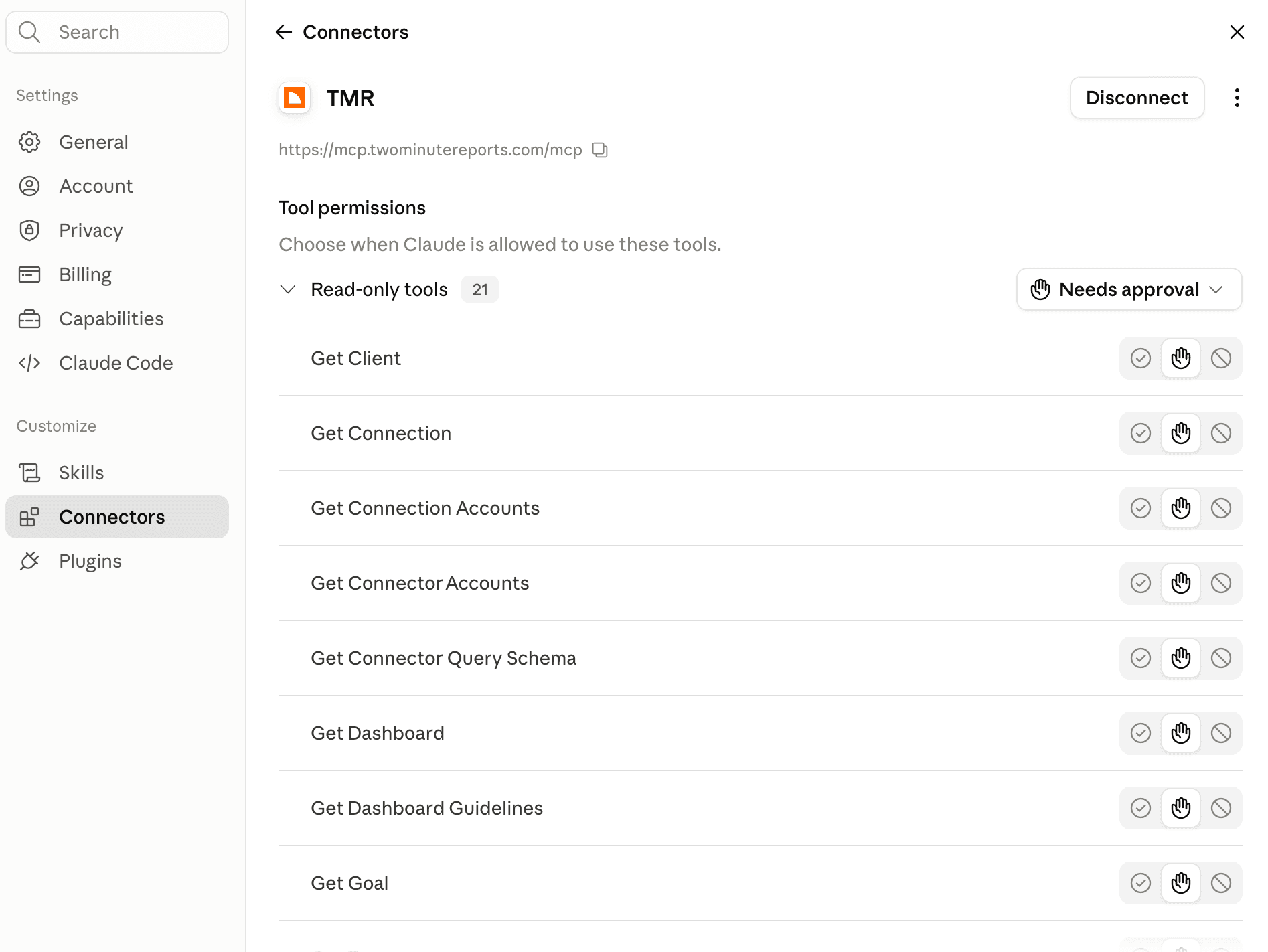The height and width of the screenshot is (952, 1268).
Task: Click the Tool permissions heading
Action: pos(352,208)
